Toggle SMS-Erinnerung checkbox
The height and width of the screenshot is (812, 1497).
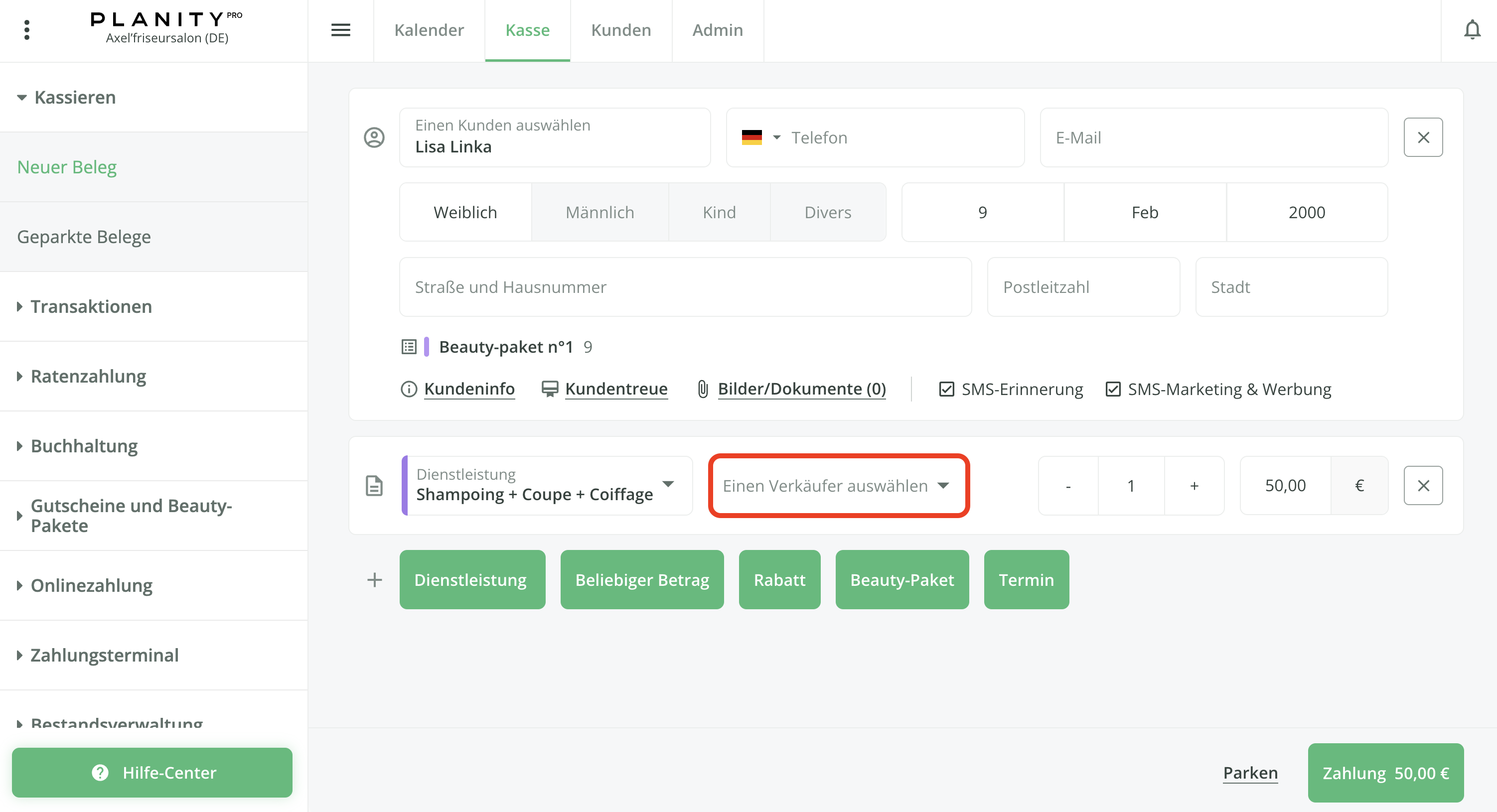[946, 389]
